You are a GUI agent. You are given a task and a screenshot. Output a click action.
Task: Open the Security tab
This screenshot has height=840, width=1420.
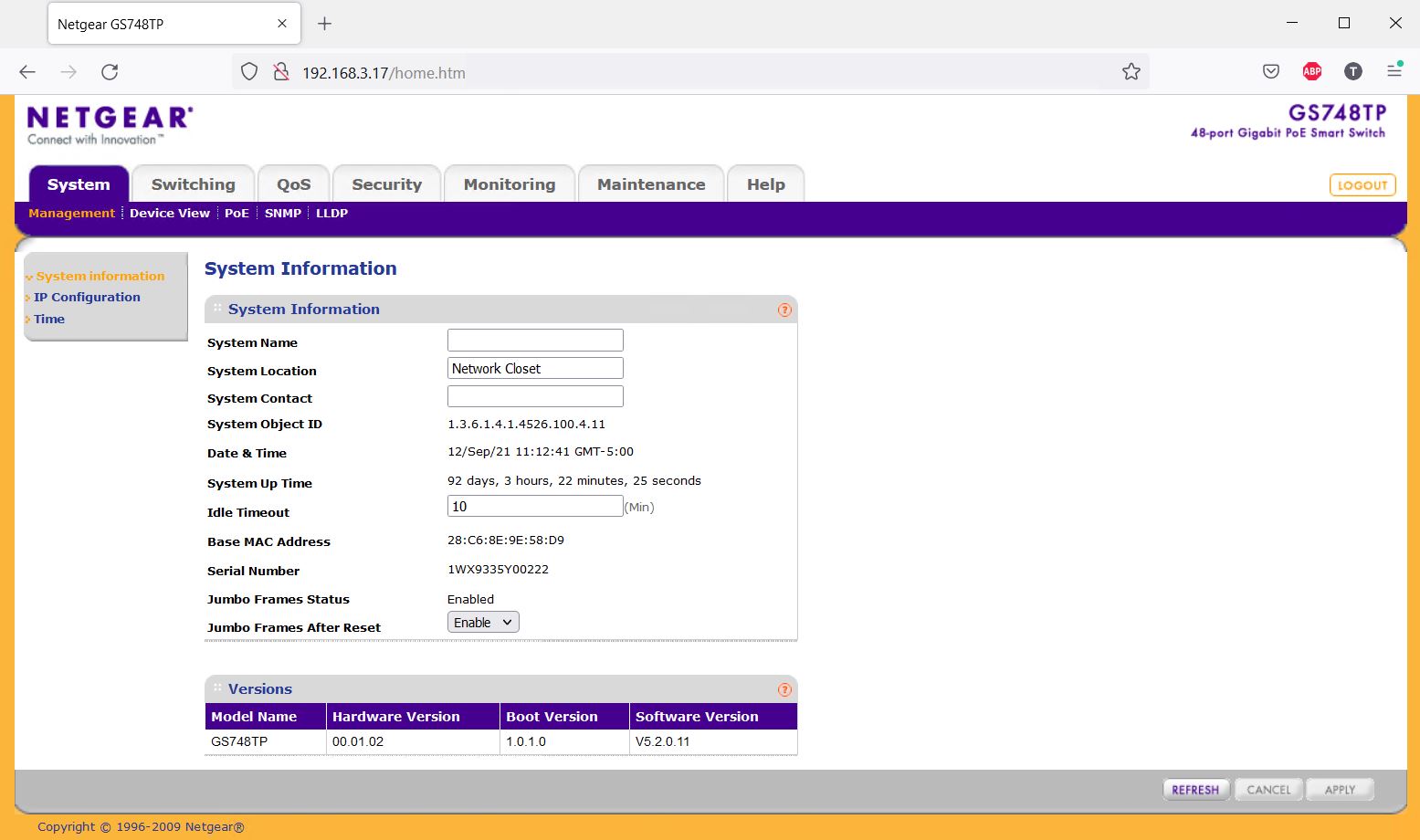[386, 184]
